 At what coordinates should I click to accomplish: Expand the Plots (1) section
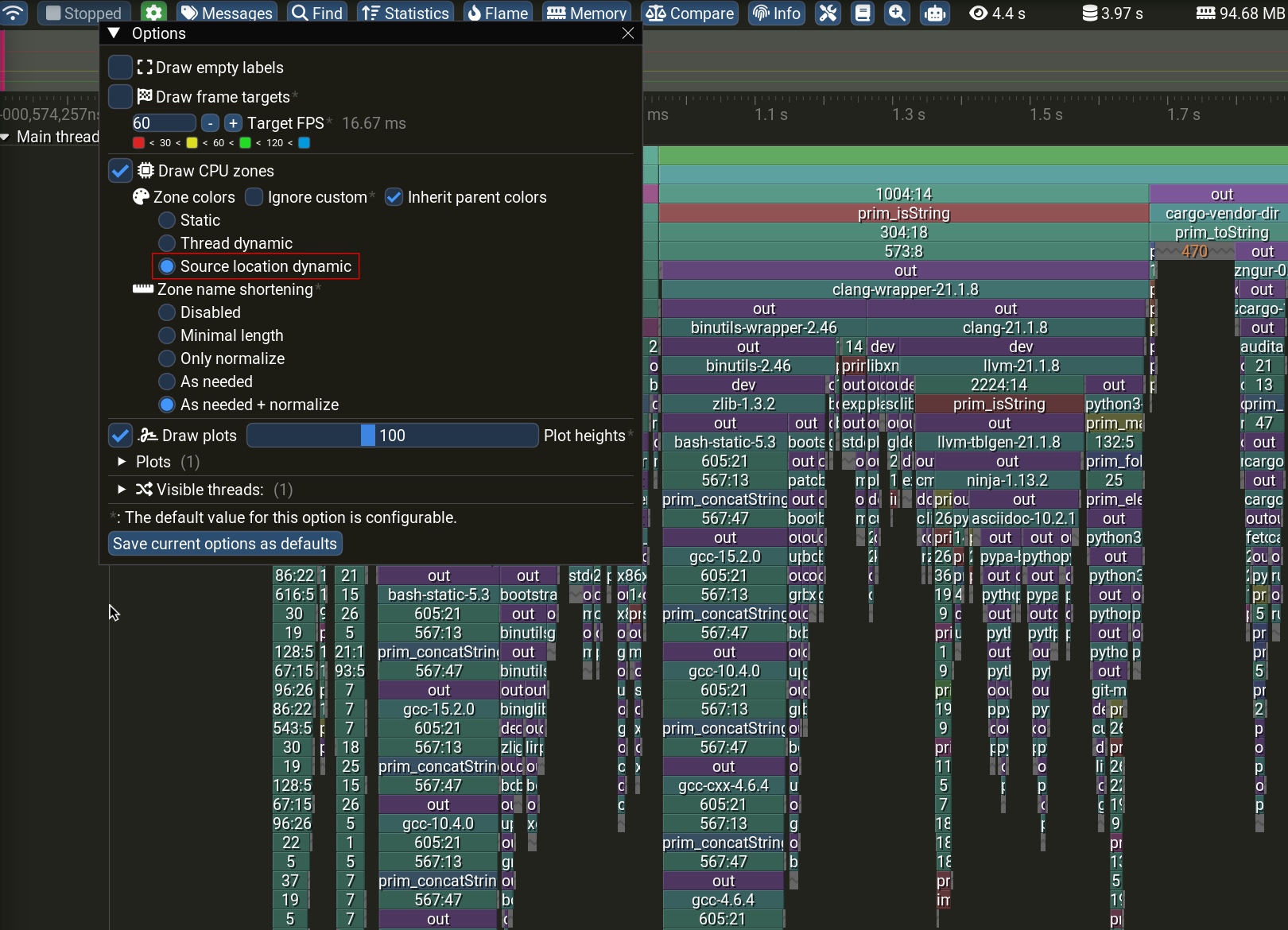(122, 462)
